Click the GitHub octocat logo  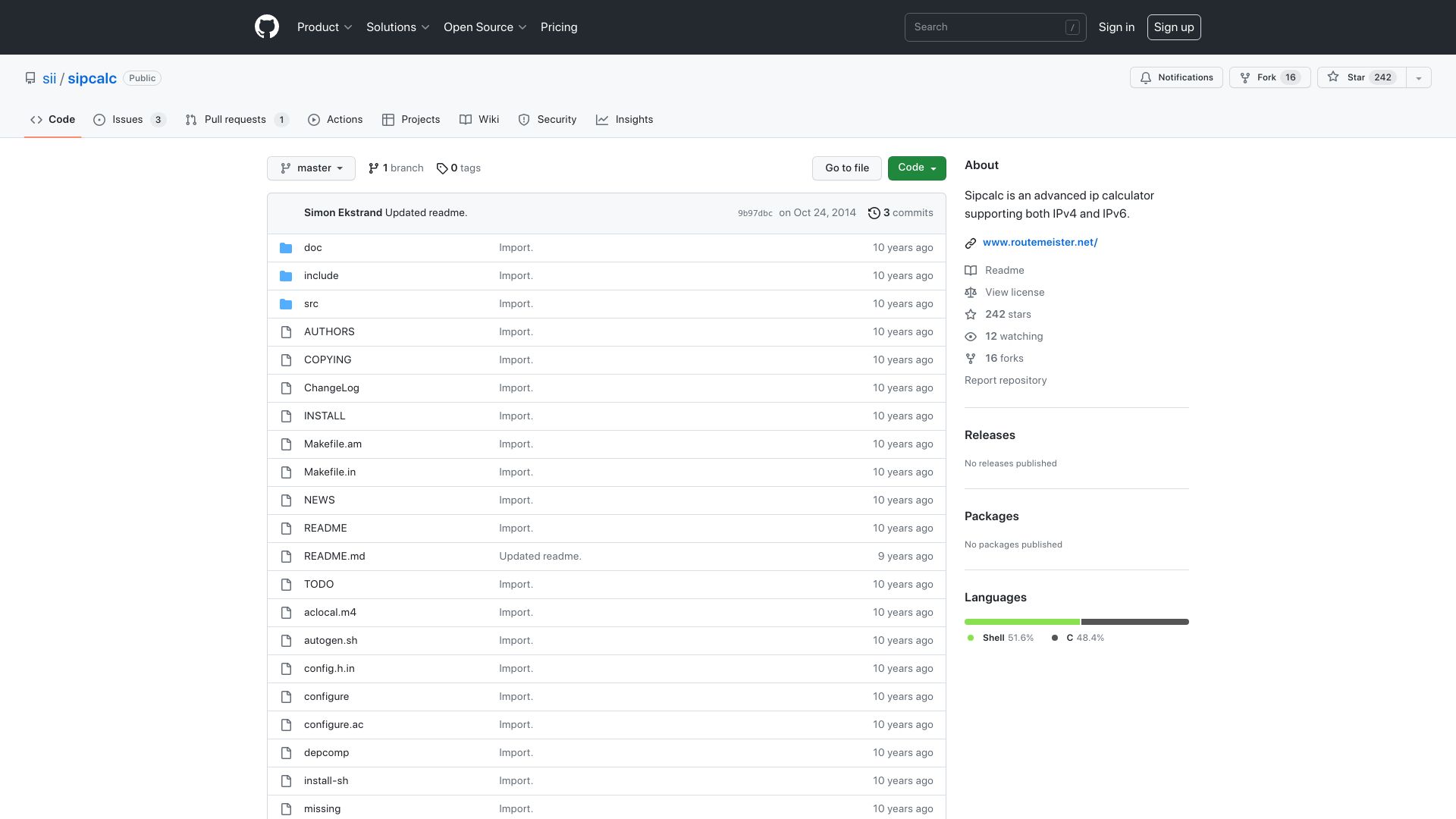[267, 27]
